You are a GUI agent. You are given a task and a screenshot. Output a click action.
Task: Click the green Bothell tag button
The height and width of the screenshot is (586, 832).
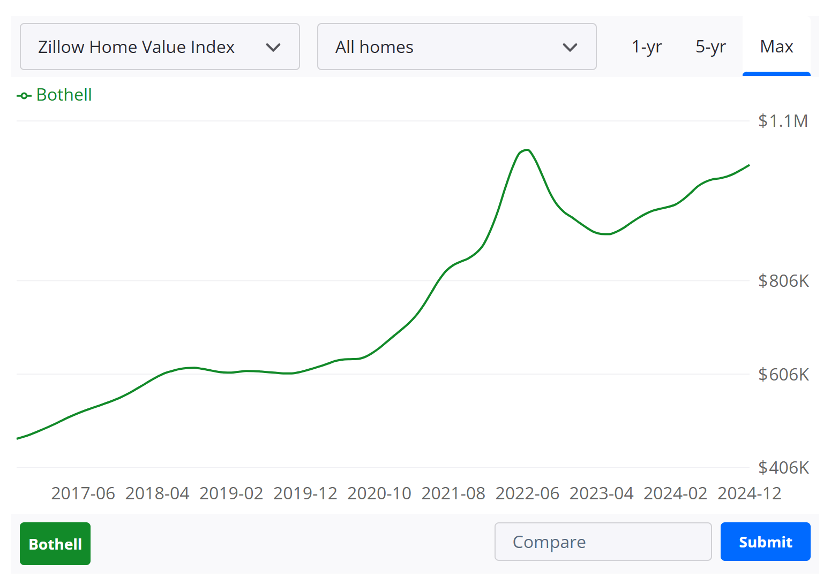point(55,544)
